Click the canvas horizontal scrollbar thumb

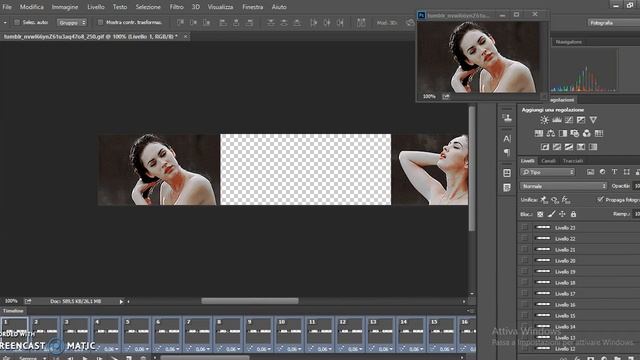(x=250, y=301)
